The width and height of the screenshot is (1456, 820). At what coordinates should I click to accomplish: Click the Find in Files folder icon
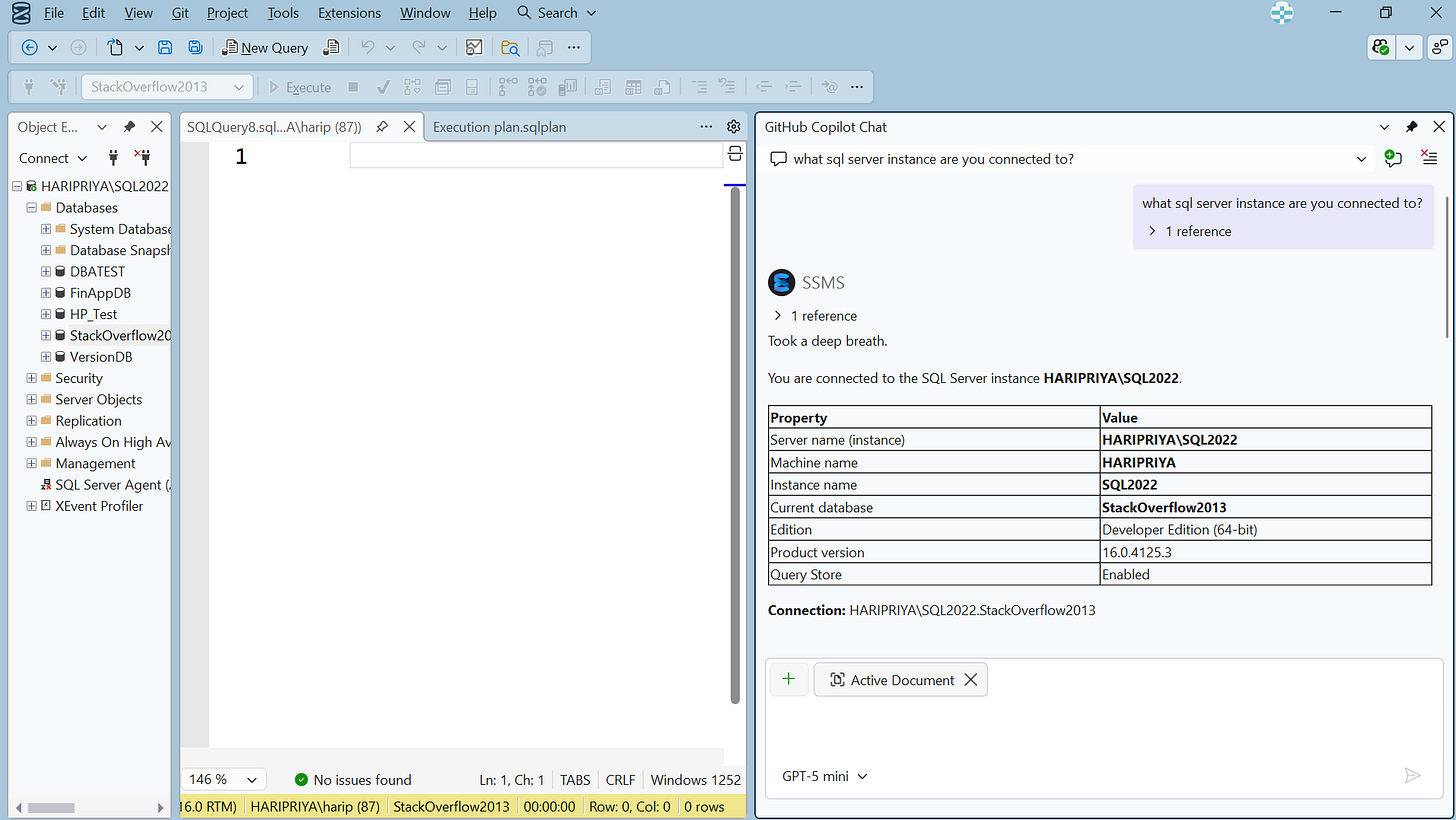[510, 47]
